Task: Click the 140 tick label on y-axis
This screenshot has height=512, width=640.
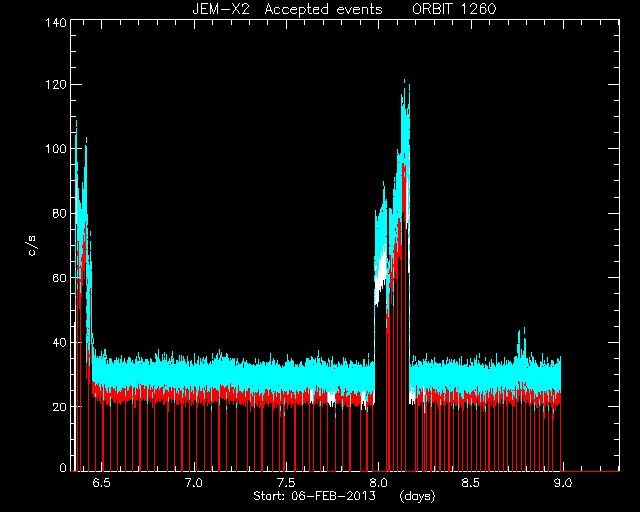Action: pyautogui.click(x=56, y=23)
